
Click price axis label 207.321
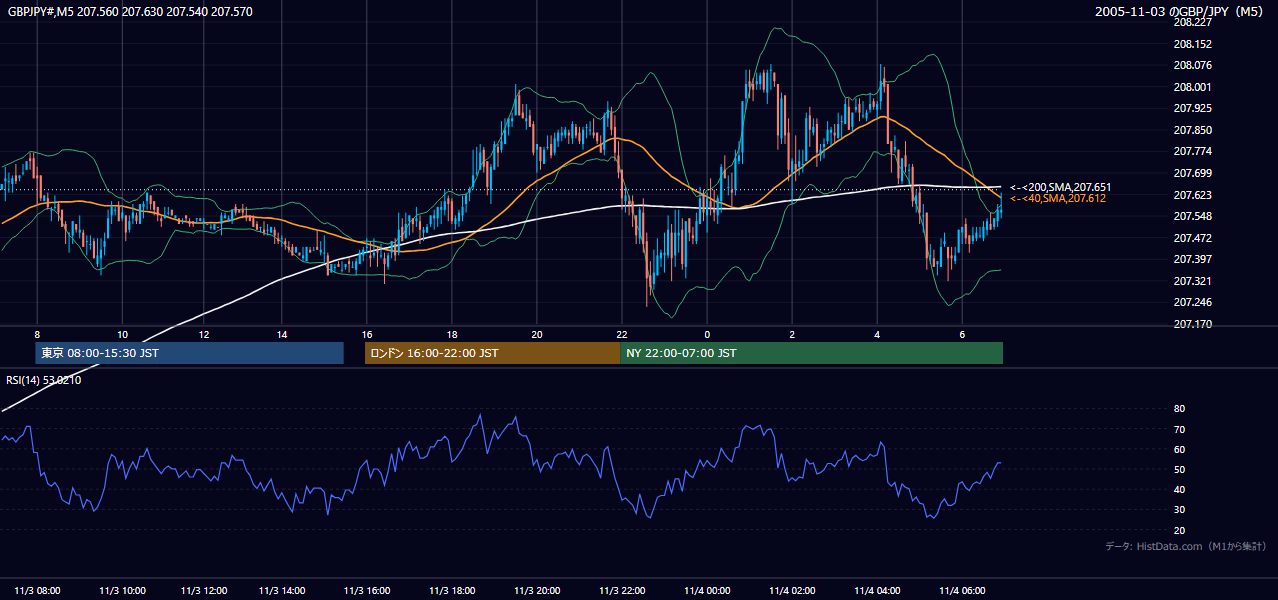[x=1192, y=281]
